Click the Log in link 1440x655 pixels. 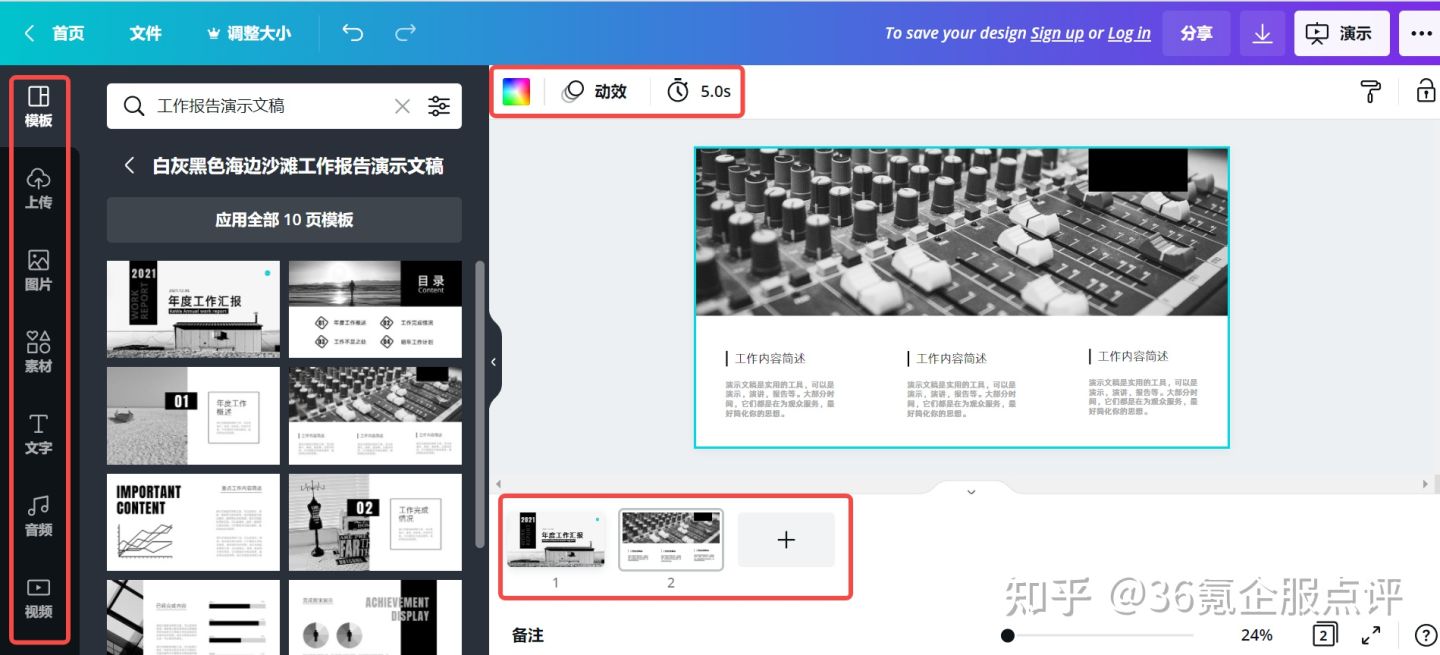[1128, 32]
